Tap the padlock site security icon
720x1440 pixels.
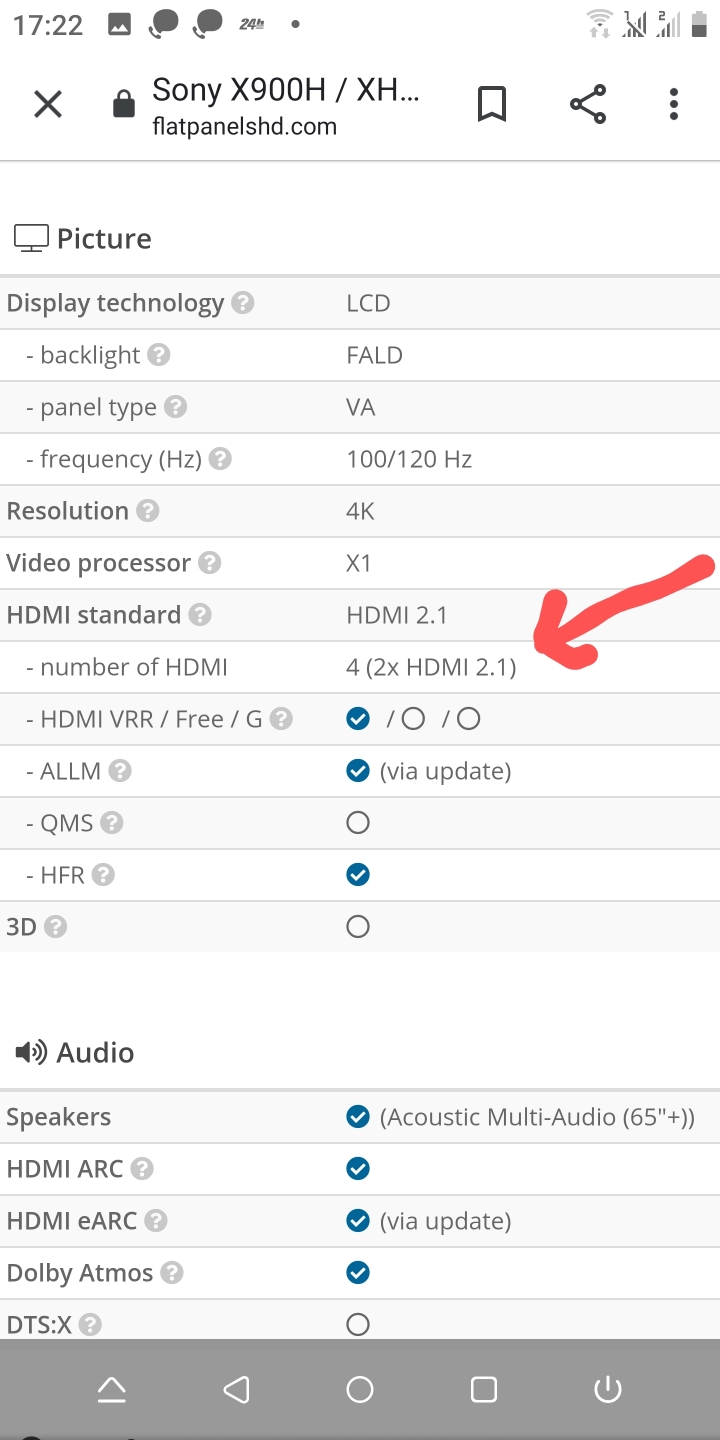tap(123, 104)
